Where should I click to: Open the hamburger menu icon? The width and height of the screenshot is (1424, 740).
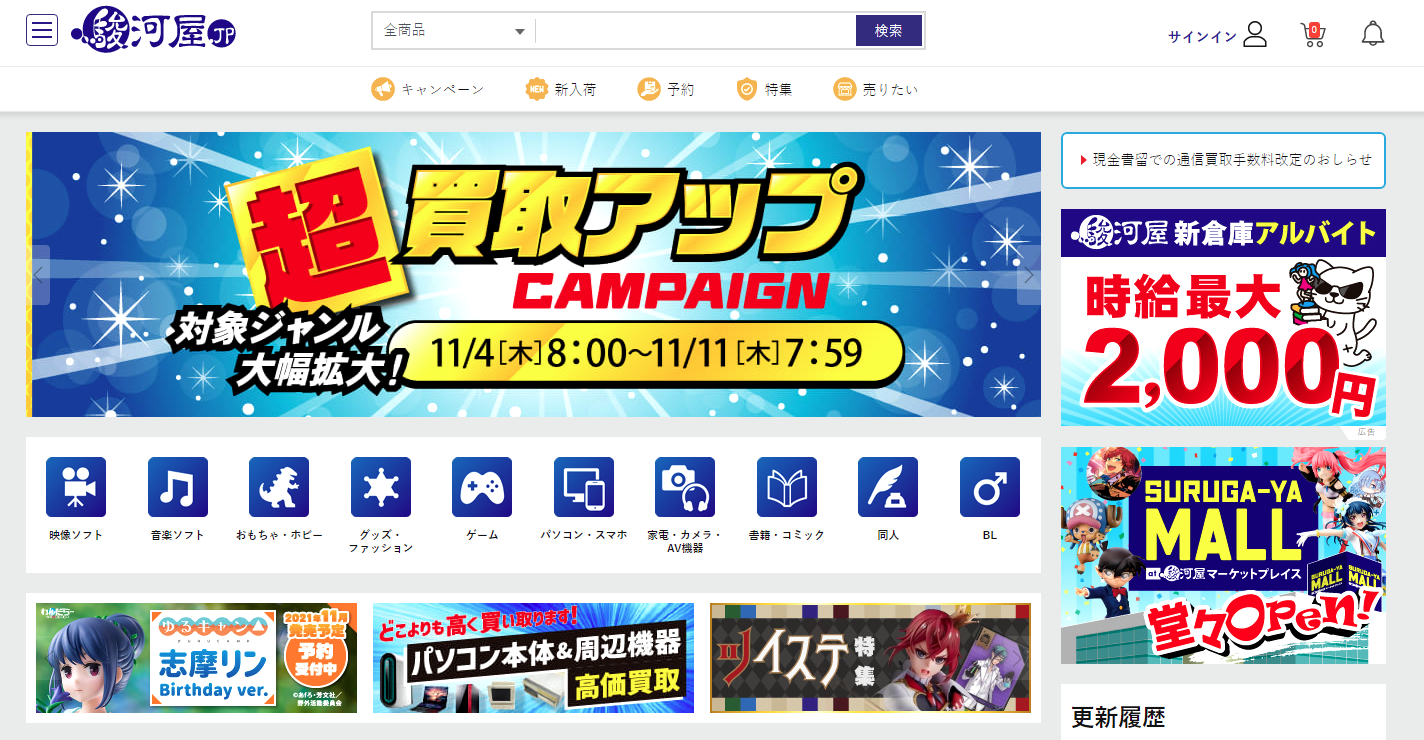point(42,30)
